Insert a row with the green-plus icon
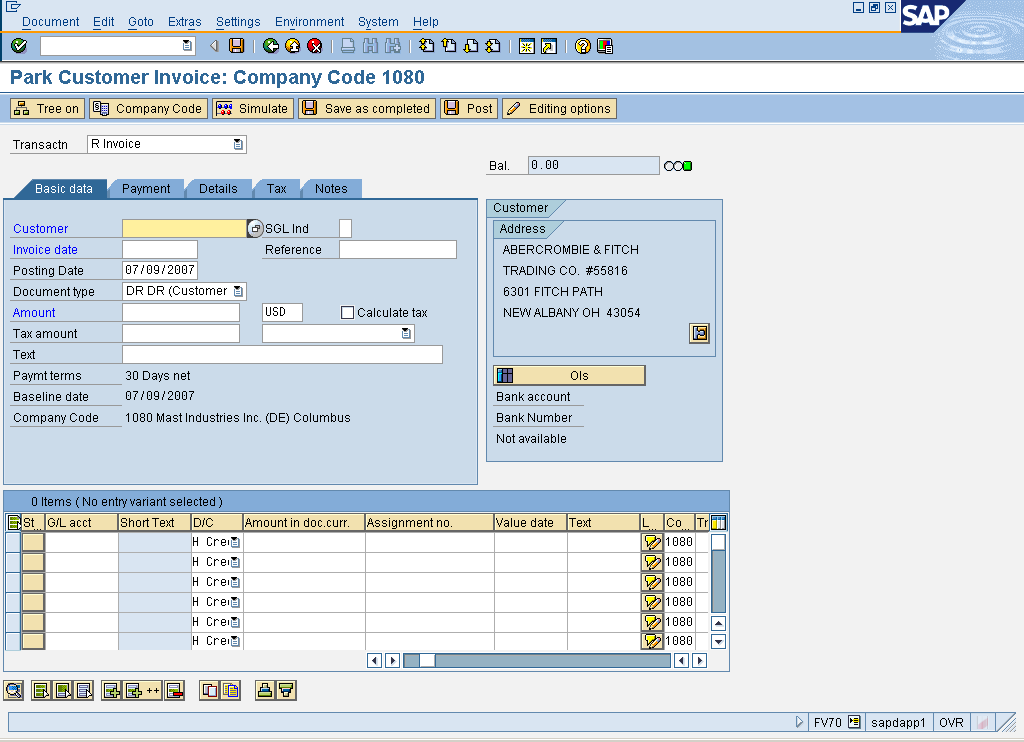Screen dimensions: 1024x742 pos(112,690)
